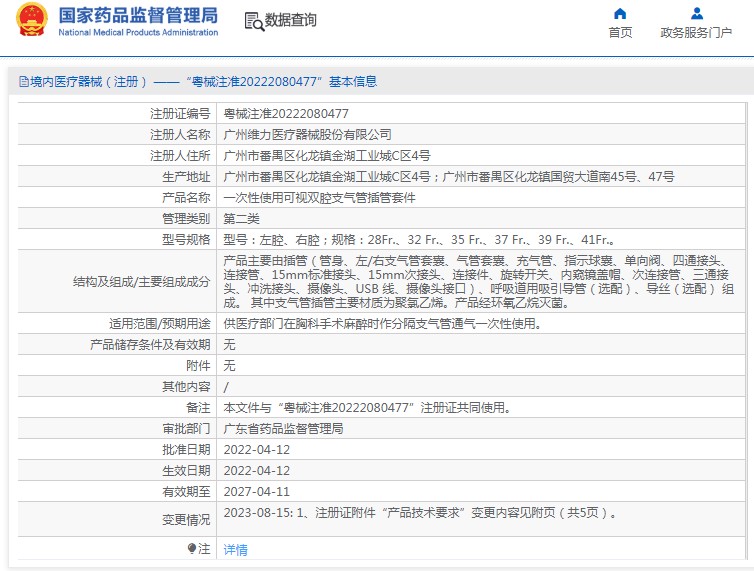754x571 pixels.
Task: Select 适用范围 value about 胸科手术麻醉
Action: pos(383,324)
